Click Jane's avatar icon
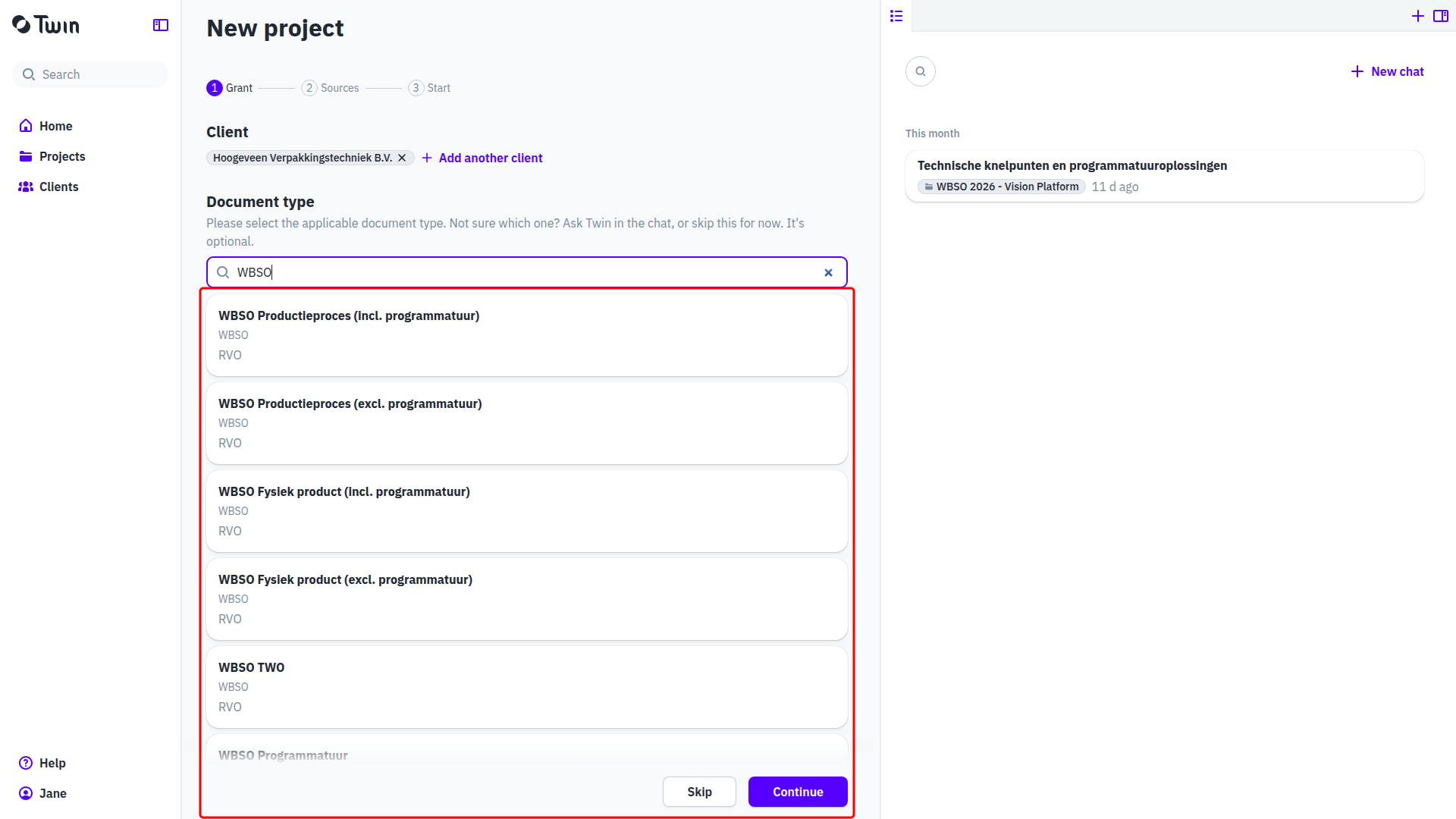Viewport: 1456px width, 819px height. (26, 793)
